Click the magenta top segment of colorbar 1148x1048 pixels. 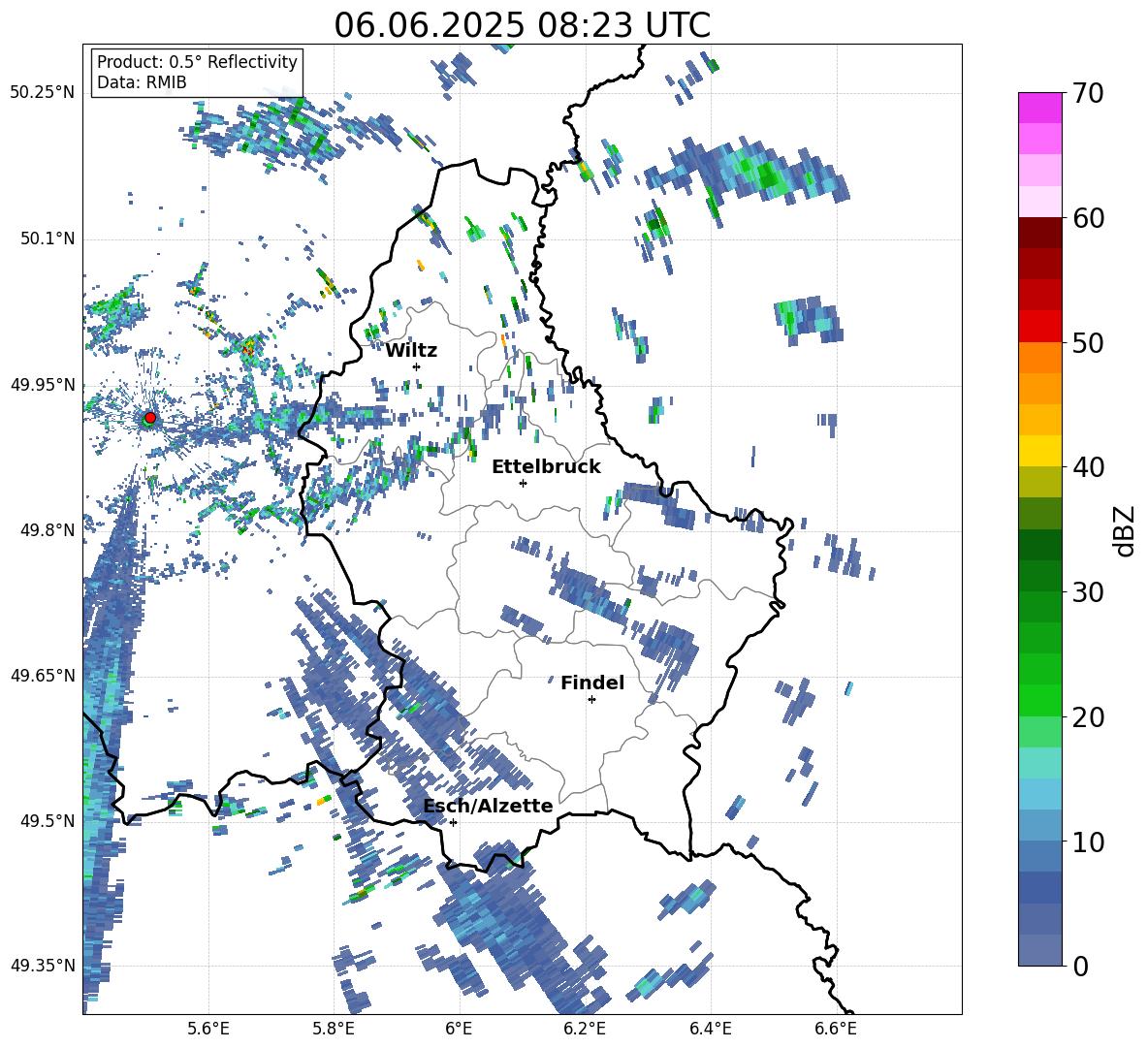[1040, 108]
